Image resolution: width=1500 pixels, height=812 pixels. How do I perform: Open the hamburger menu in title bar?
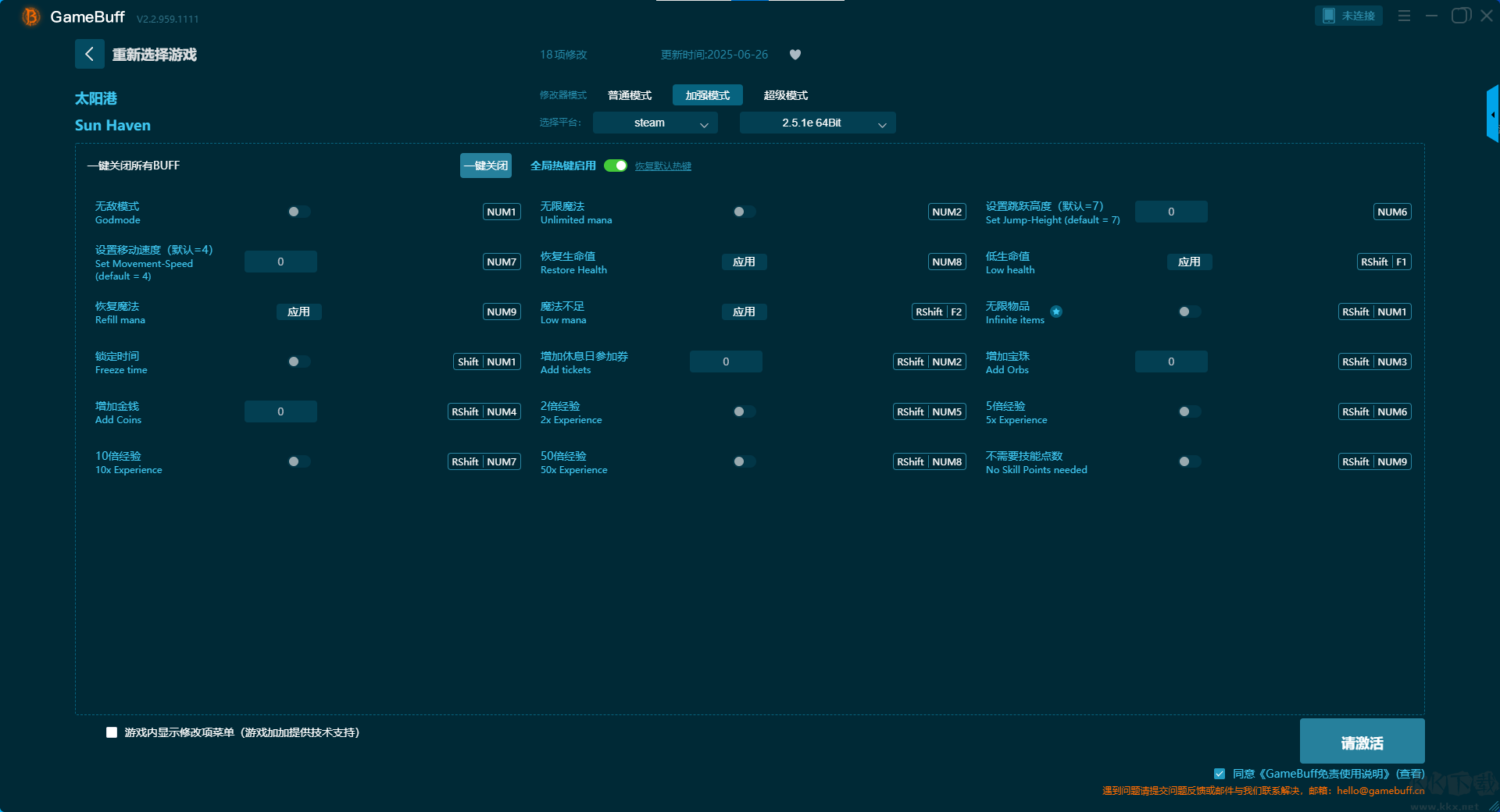1404,16
